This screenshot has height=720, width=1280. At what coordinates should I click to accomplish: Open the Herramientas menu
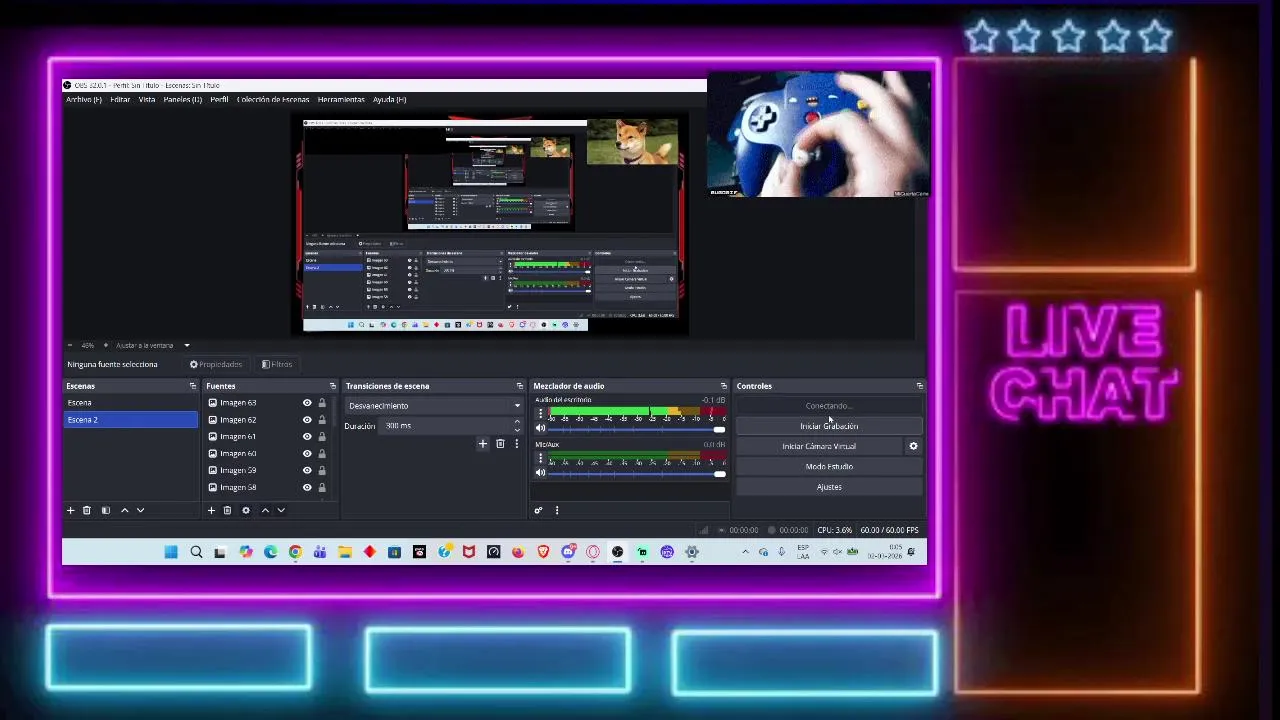coord(341,100)
